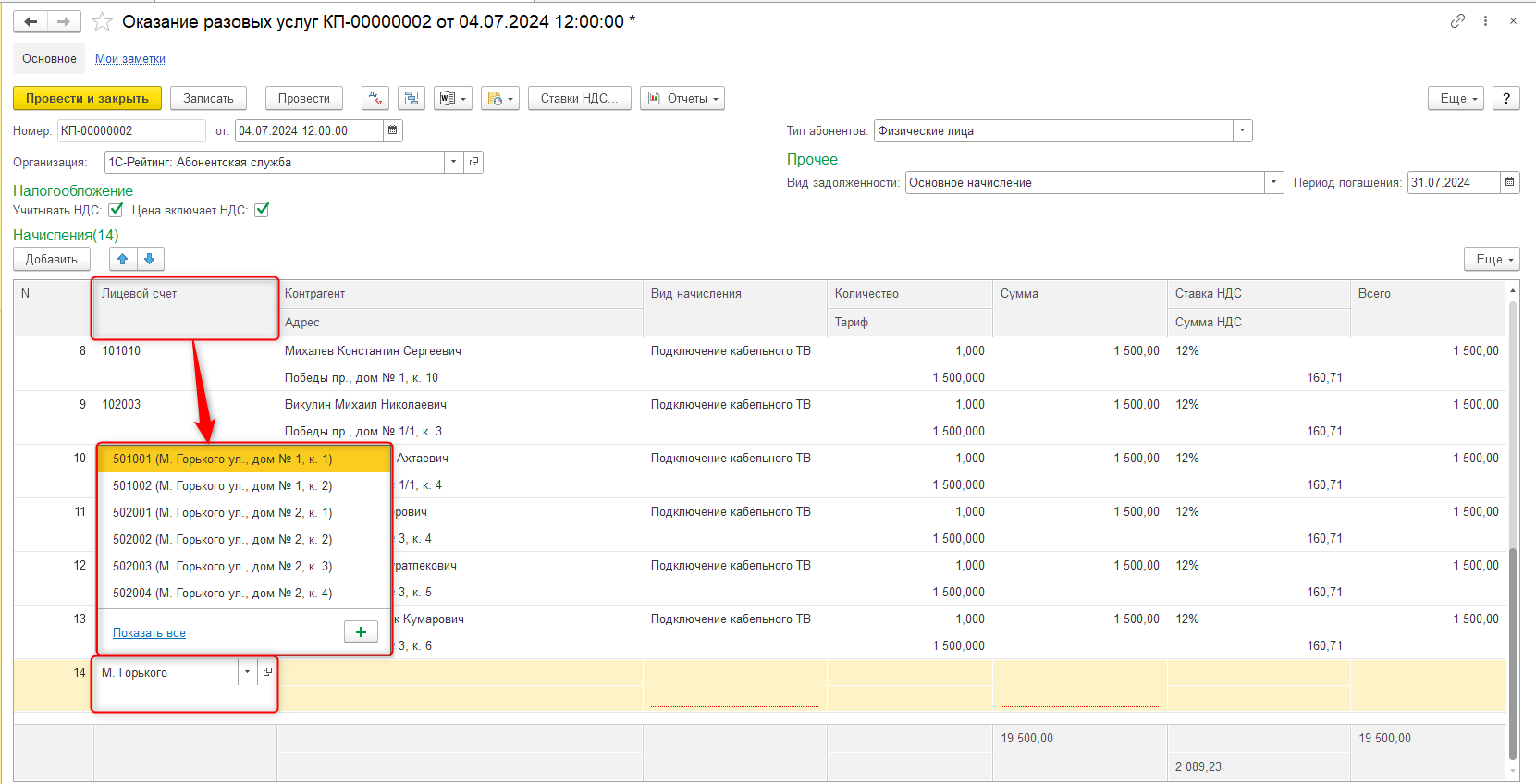The image size is (1536, 784).
Task: Select account 501001 in the list
Action: point(244,459)
